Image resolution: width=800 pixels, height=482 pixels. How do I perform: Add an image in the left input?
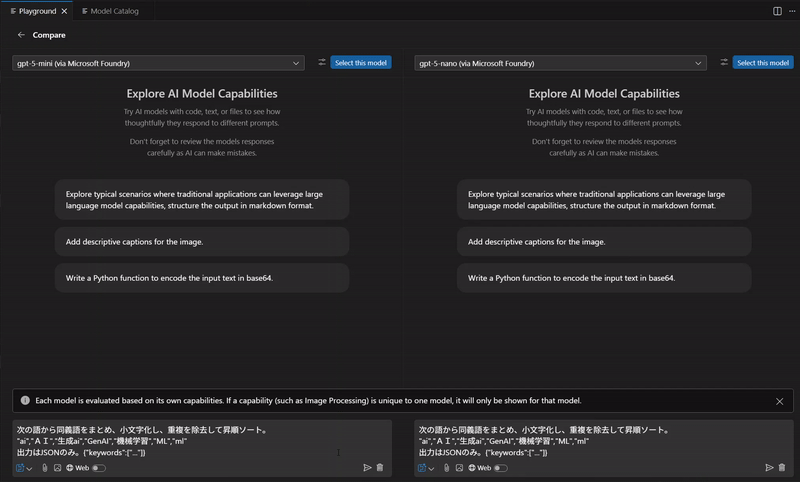click(x=57, y=468)
